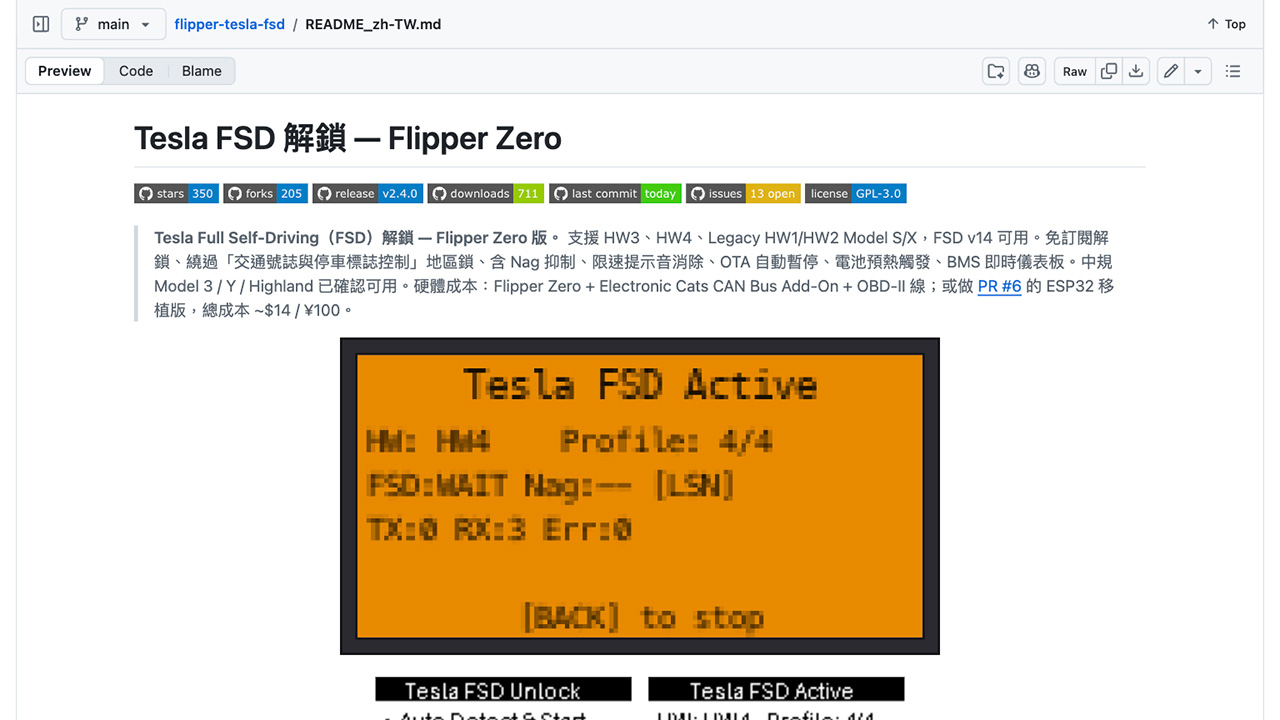Click the orange Tesla FSD Active screenshot
Viewport: 1280px width, 720px height.
pos(640,496)
